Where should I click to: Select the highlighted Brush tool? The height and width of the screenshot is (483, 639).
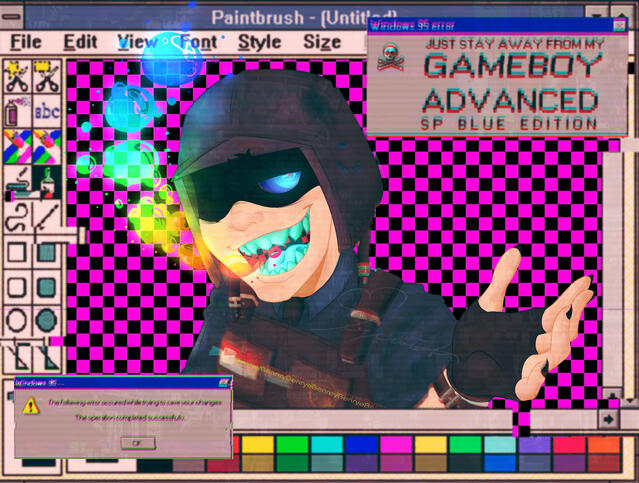tap(47, 181)
